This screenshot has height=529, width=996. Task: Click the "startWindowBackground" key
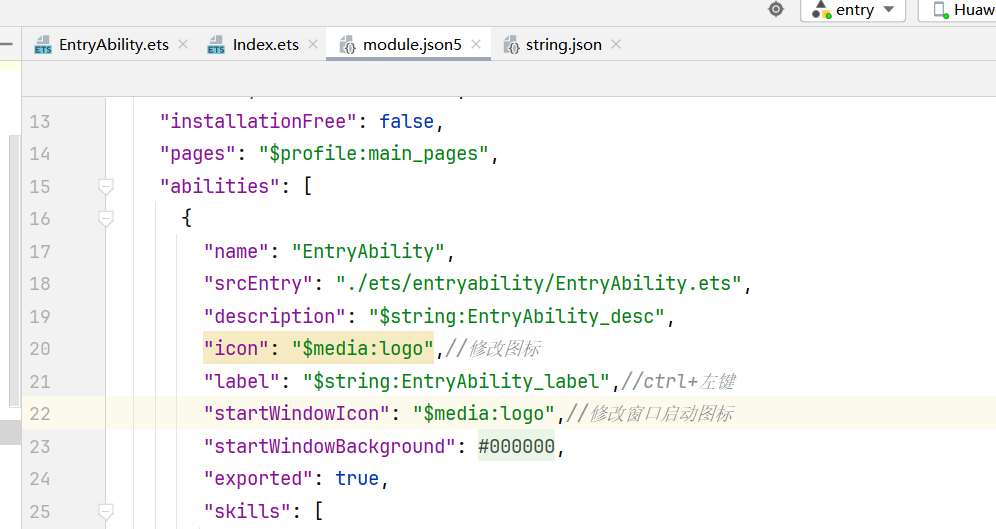point(330,446)
